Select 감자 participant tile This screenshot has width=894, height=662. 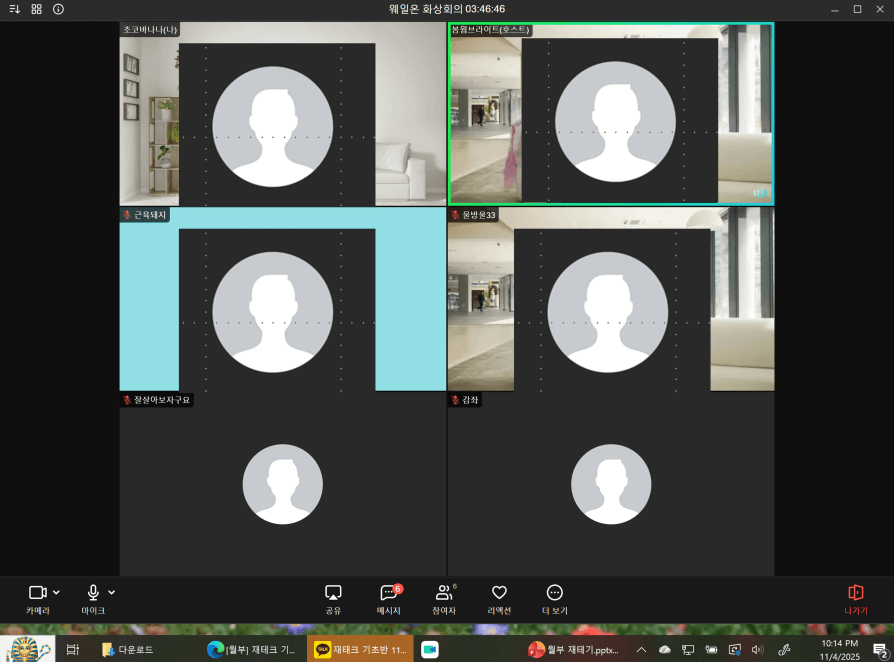(611, 484)
